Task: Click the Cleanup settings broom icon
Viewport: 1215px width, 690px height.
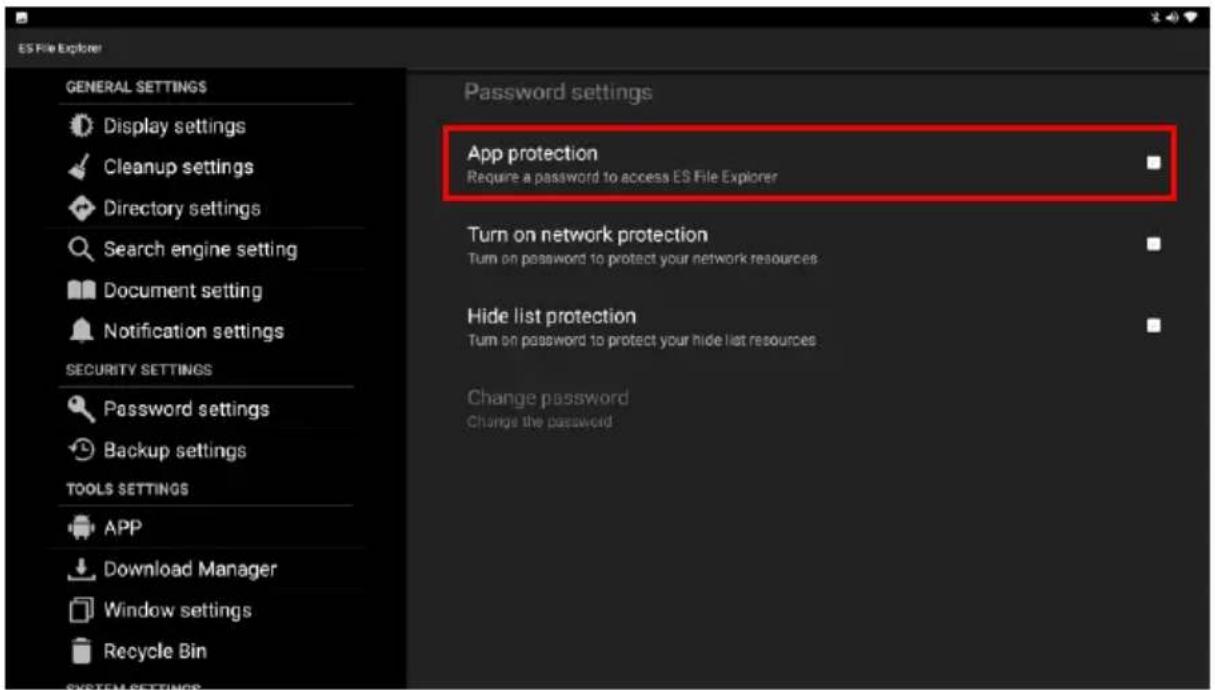Action: click(x=81, y=168)
